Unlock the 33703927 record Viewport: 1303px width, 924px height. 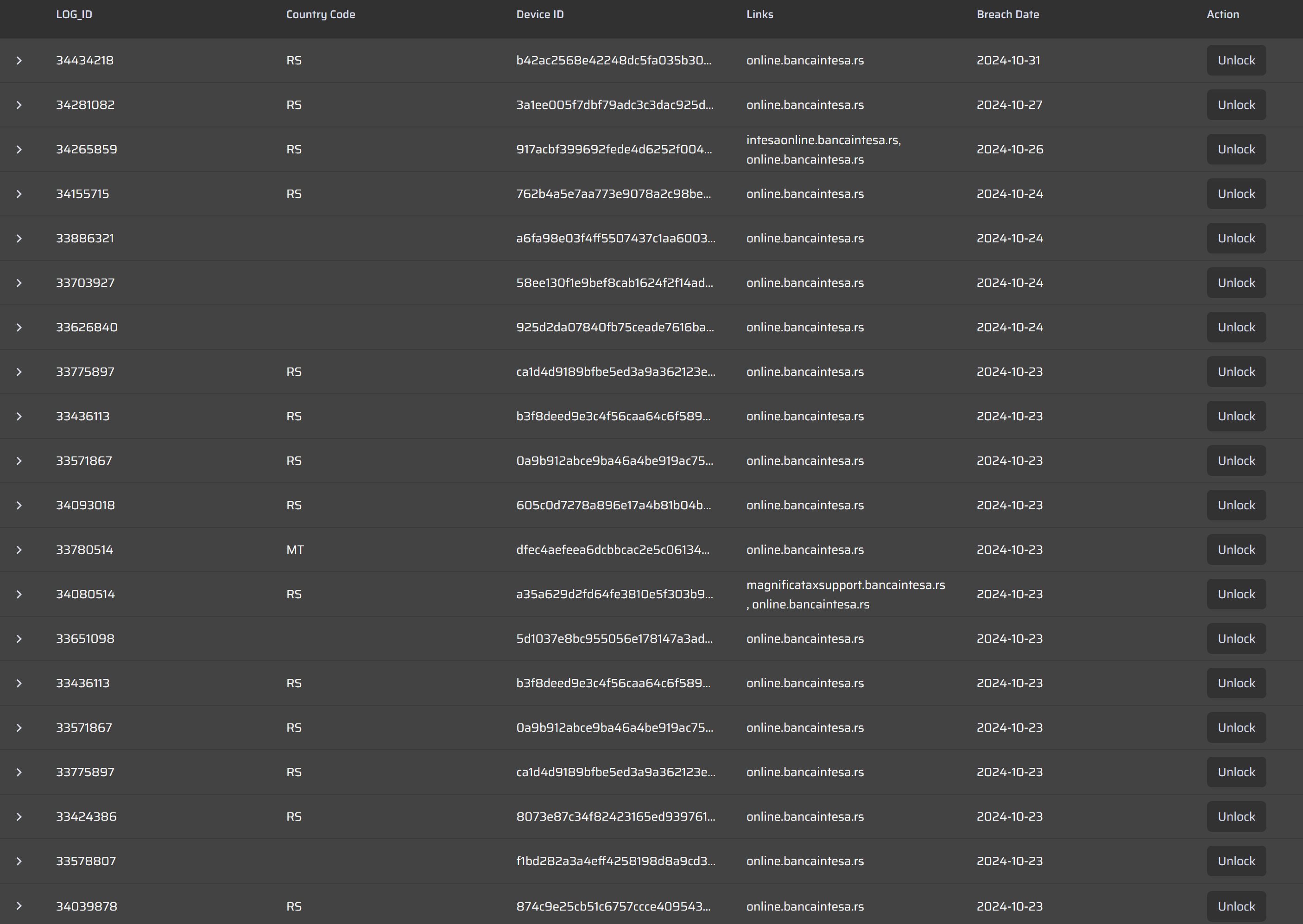click(x=1236, y=283)
